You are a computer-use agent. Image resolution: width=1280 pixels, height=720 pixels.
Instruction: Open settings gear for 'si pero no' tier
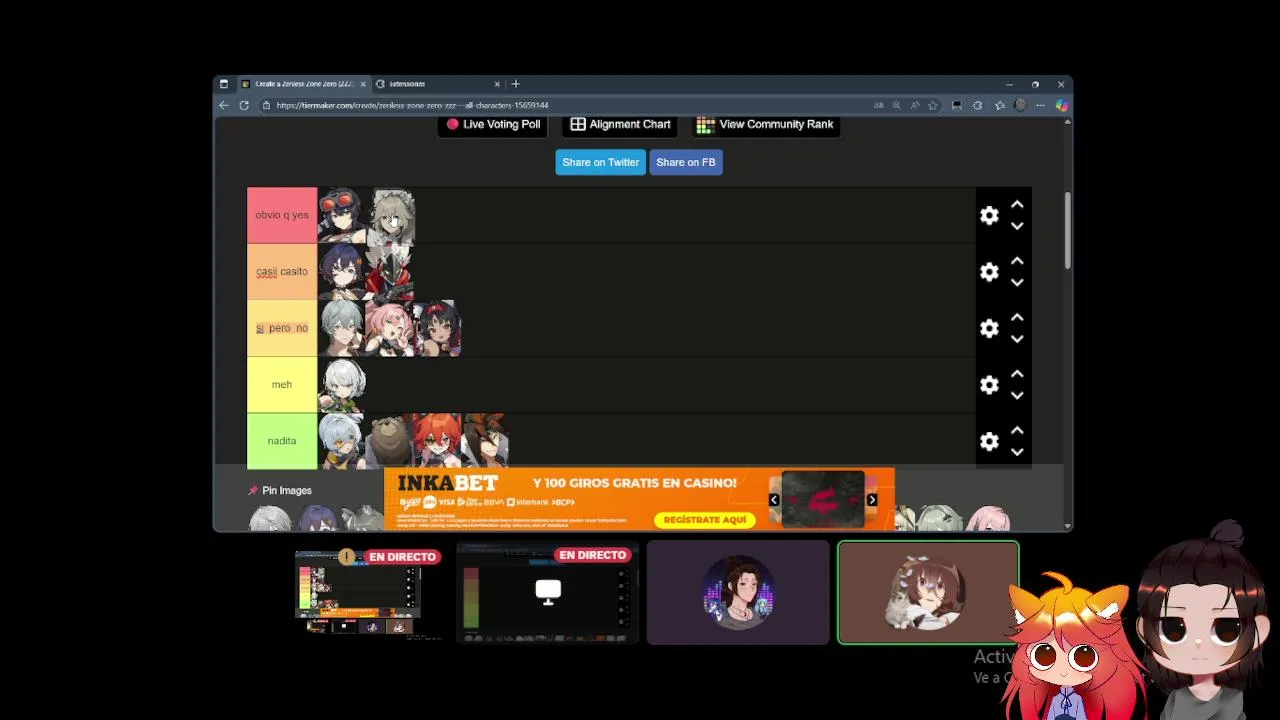point(989,328)
